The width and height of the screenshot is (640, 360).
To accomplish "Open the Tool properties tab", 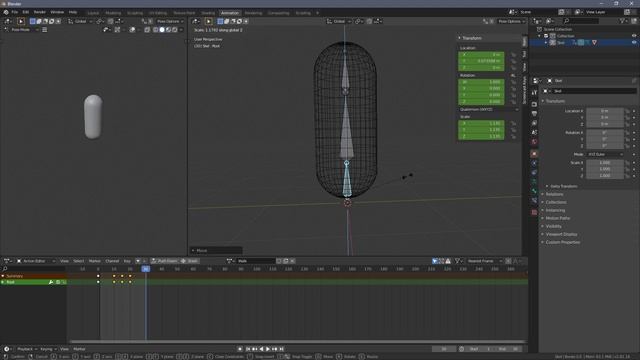I will tap(534, 93).
